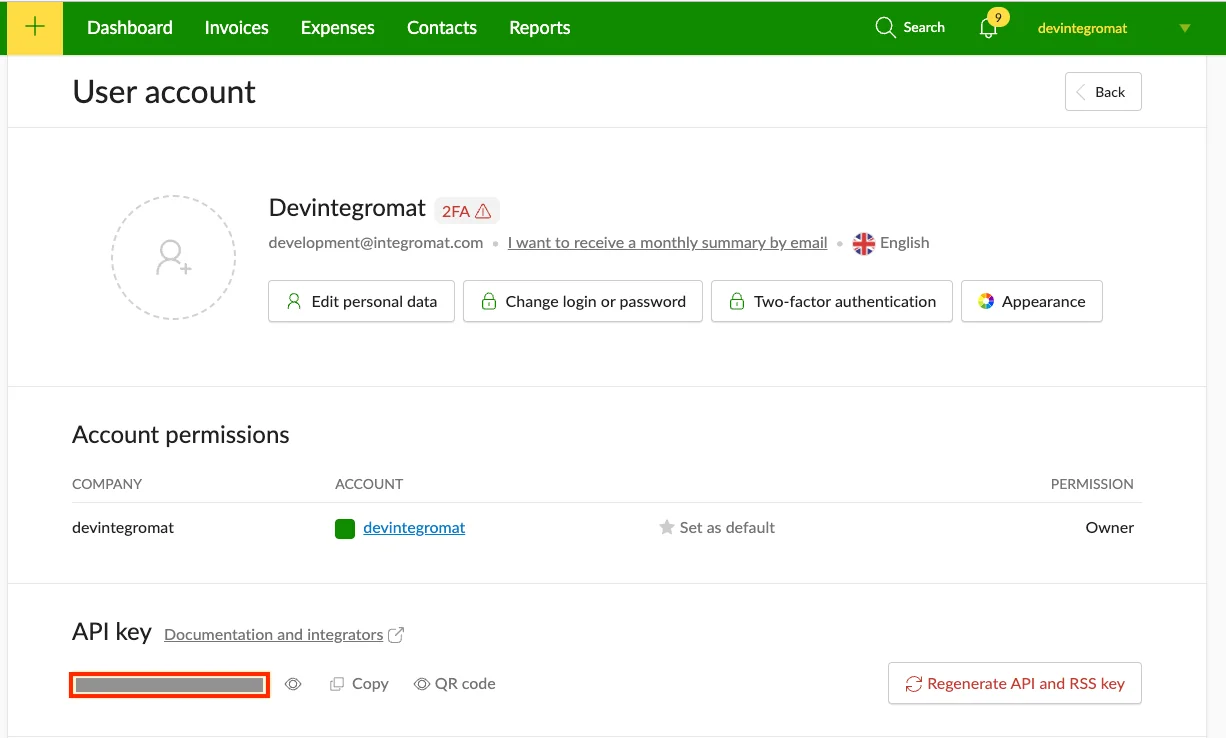Viewport: 1226px width, 738px height.
Task: Click the Back button
Action: (1103, 92)
